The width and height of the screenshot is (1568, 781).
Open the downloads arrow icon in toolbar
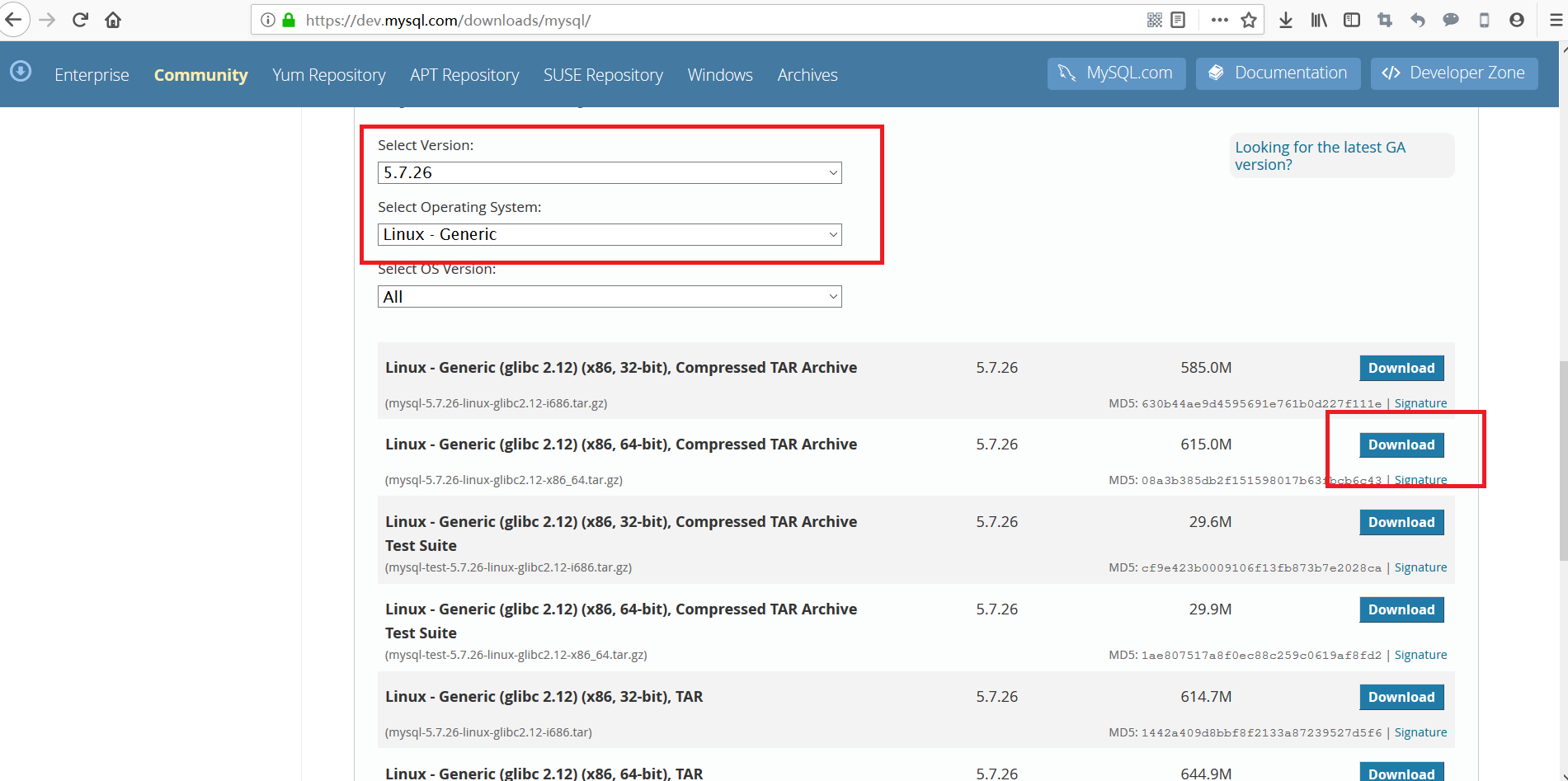click(1285, 20)
